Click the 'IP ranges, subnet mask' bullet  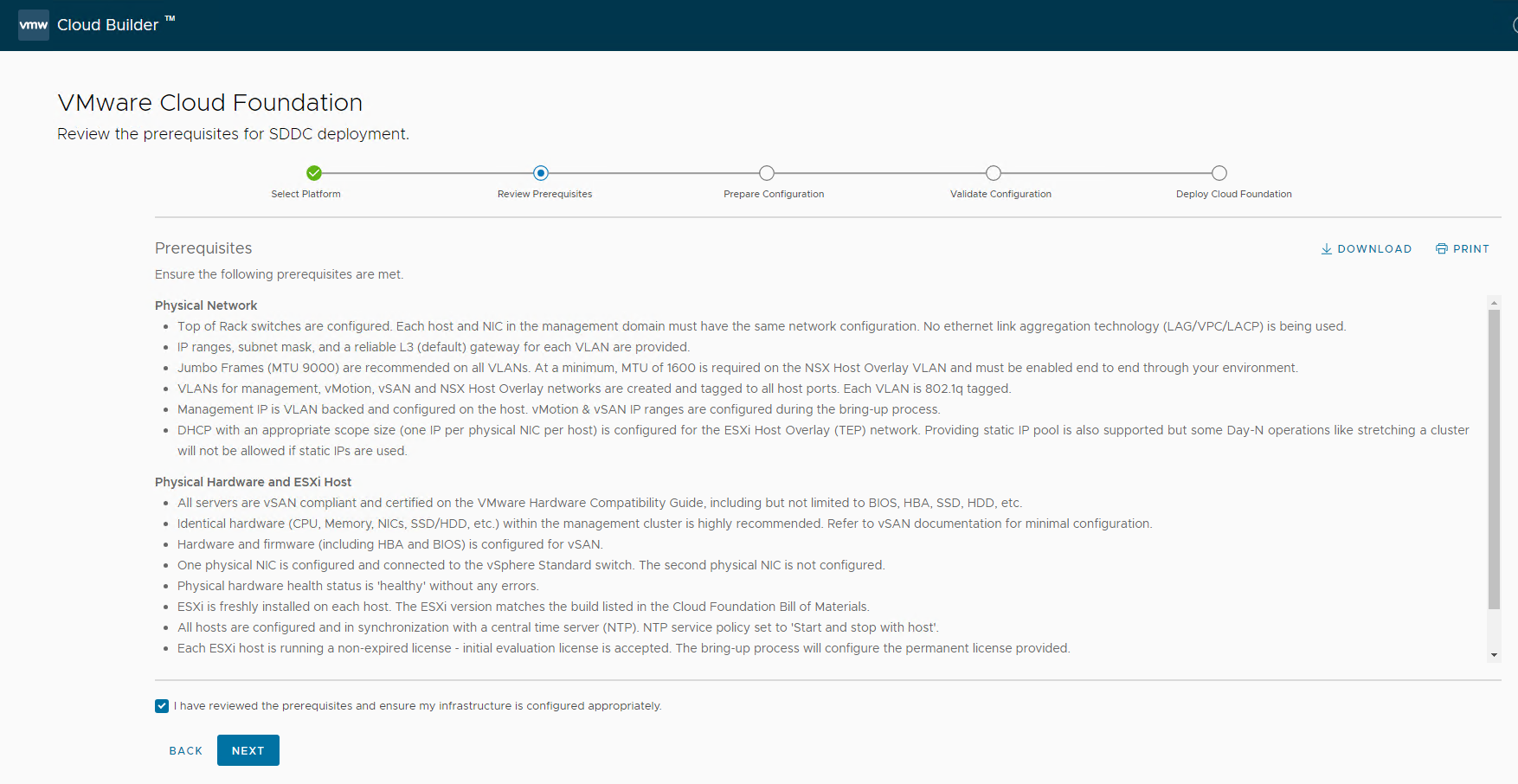(x=434, y=347)
